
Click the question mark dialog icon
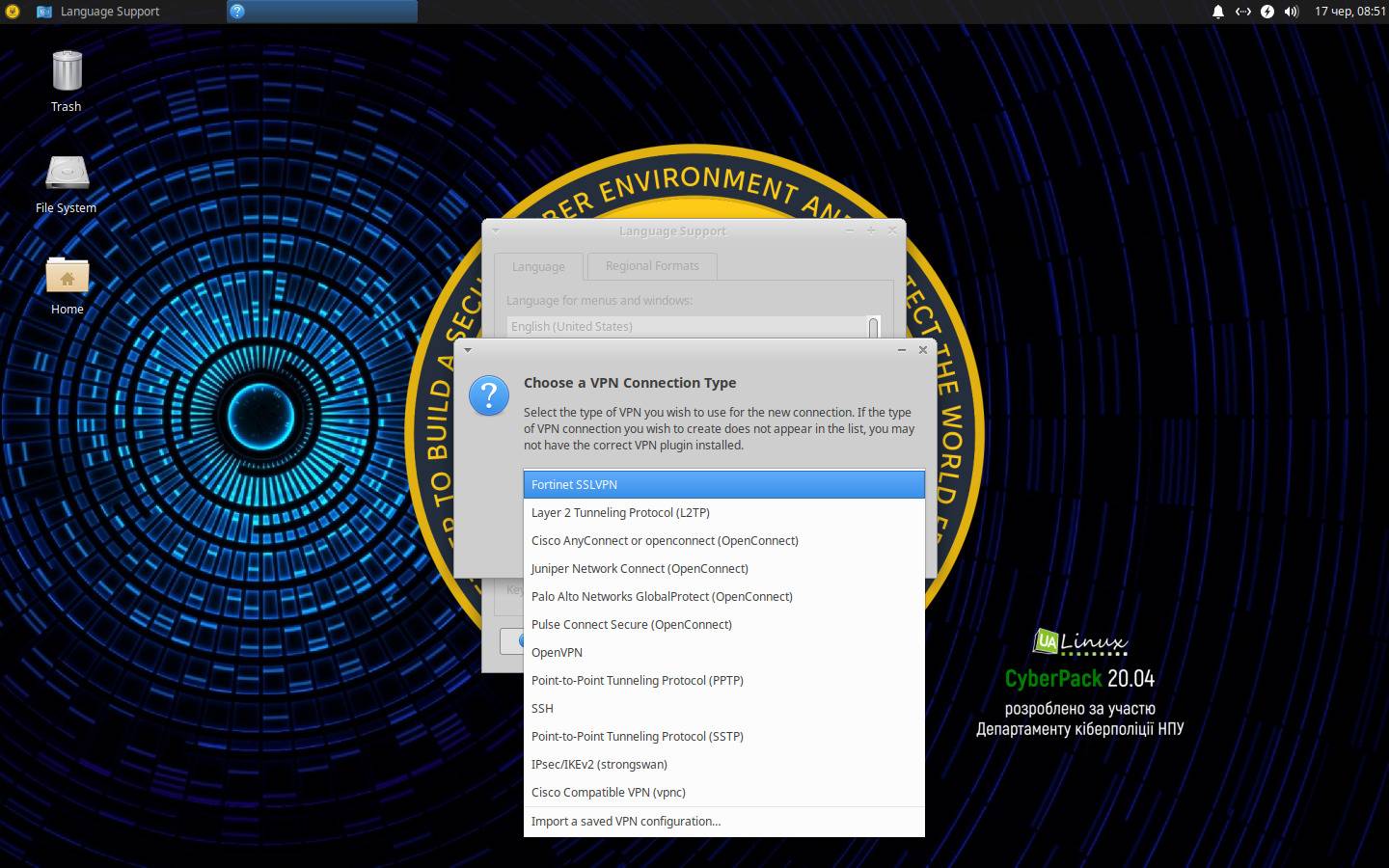click(x=489, y=395)
